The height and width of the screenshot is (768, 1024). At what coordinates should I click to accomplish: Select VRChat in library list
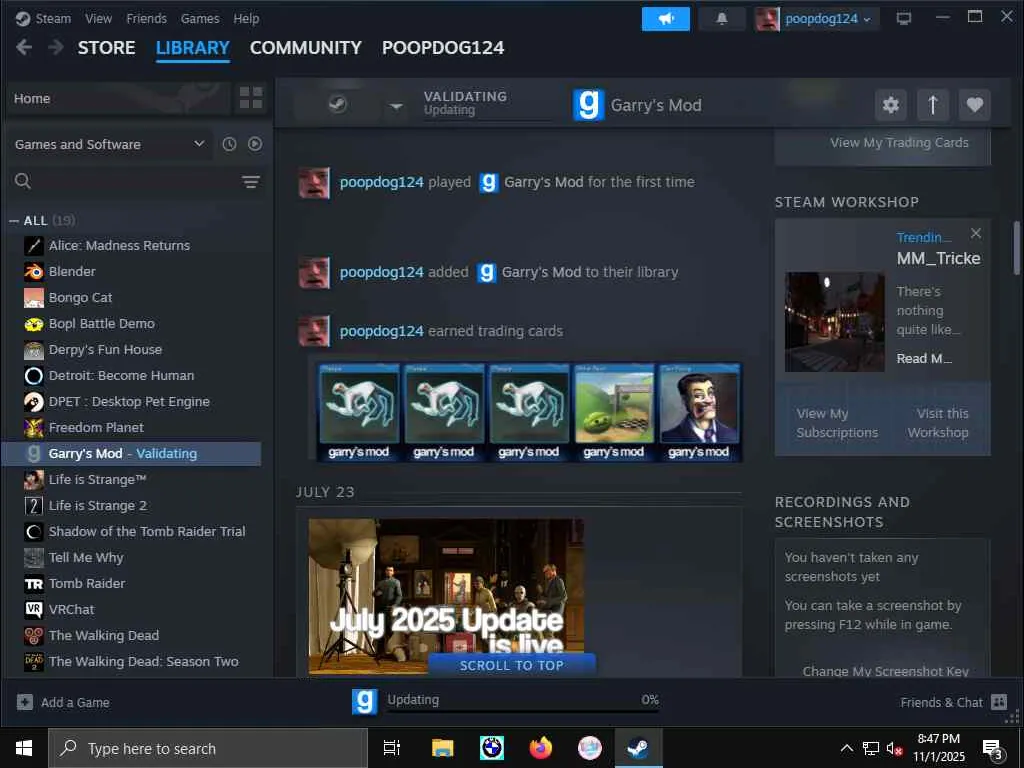click(x=131, y=609)
